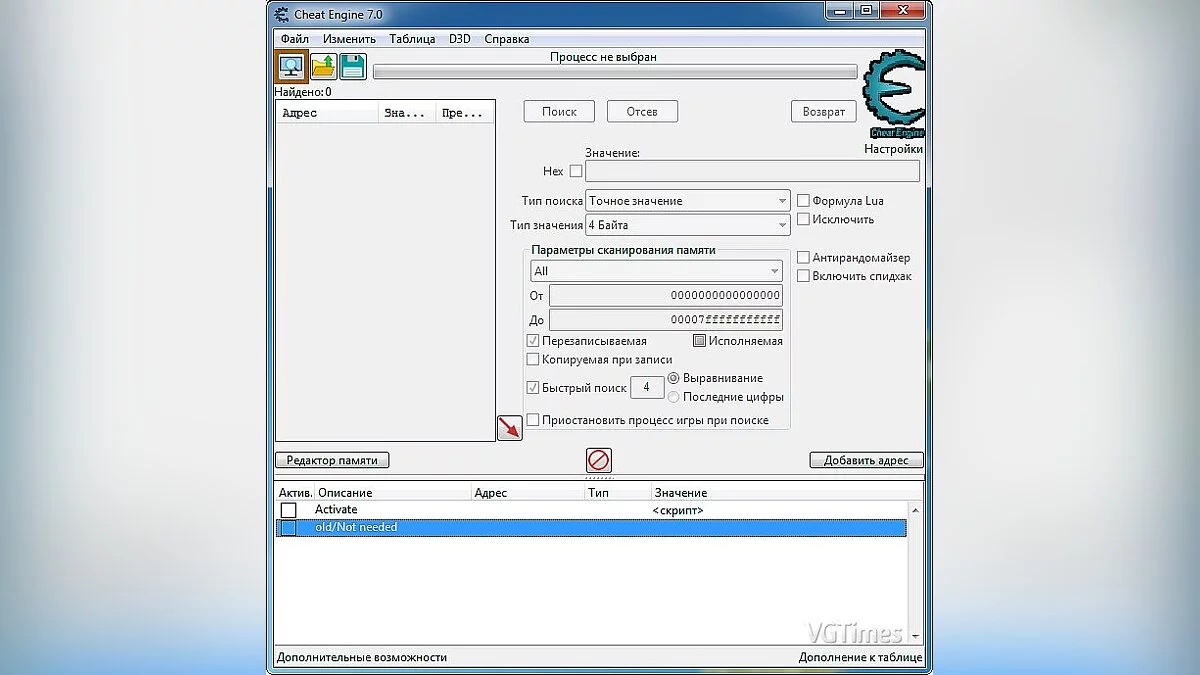Click Найдено: 0 found counter
This screenshot has height=675, width=1200.
[x=303, y=92]
